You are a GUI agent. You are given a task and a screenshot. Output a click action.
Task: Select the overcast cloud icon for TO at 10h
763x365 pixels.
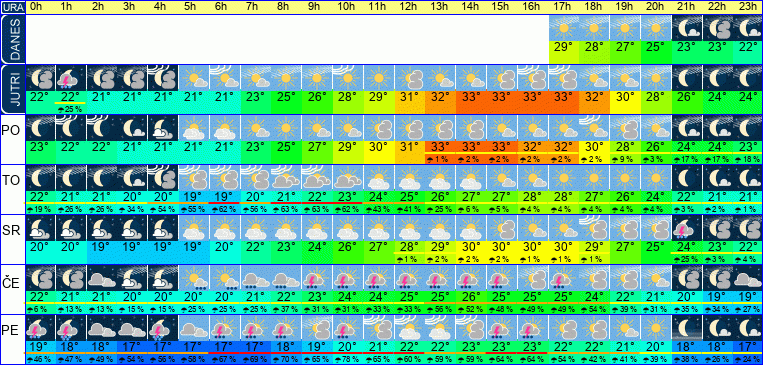tap(348, 178)
